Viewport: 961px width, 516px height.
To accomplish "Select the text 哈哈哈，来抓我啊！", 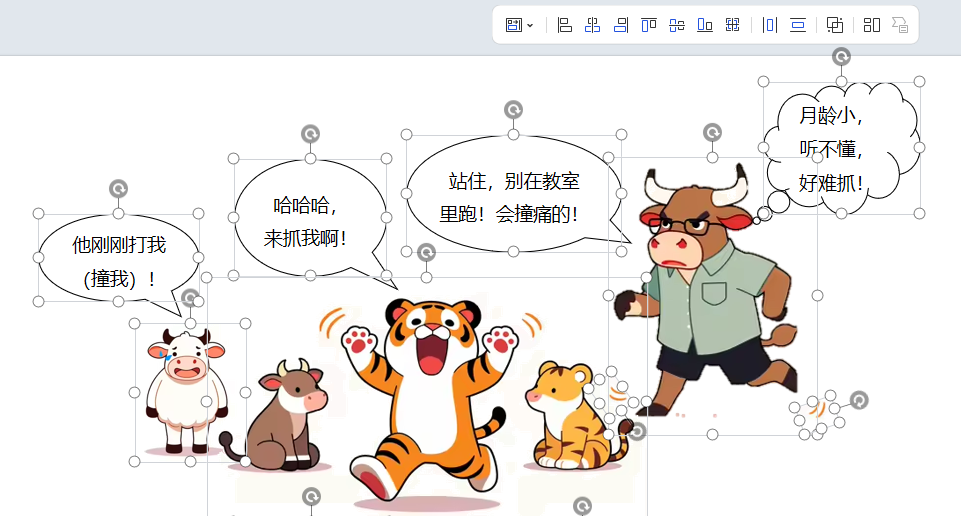I will point(305,221).
